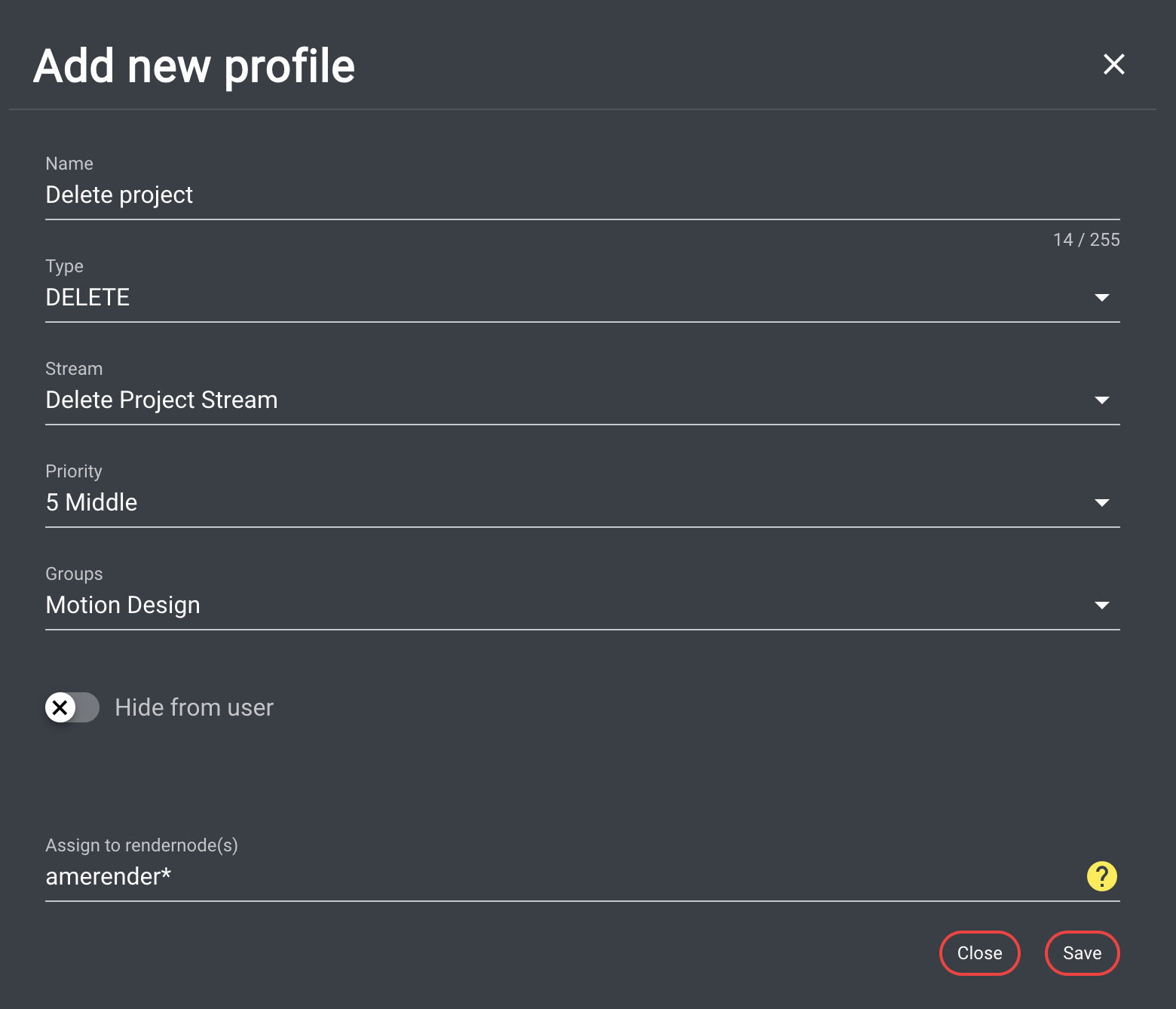Image resolution: width=1176 pixels, height=1009 pixels.
Task: Click the Name field label
Action: pos(69,164)
